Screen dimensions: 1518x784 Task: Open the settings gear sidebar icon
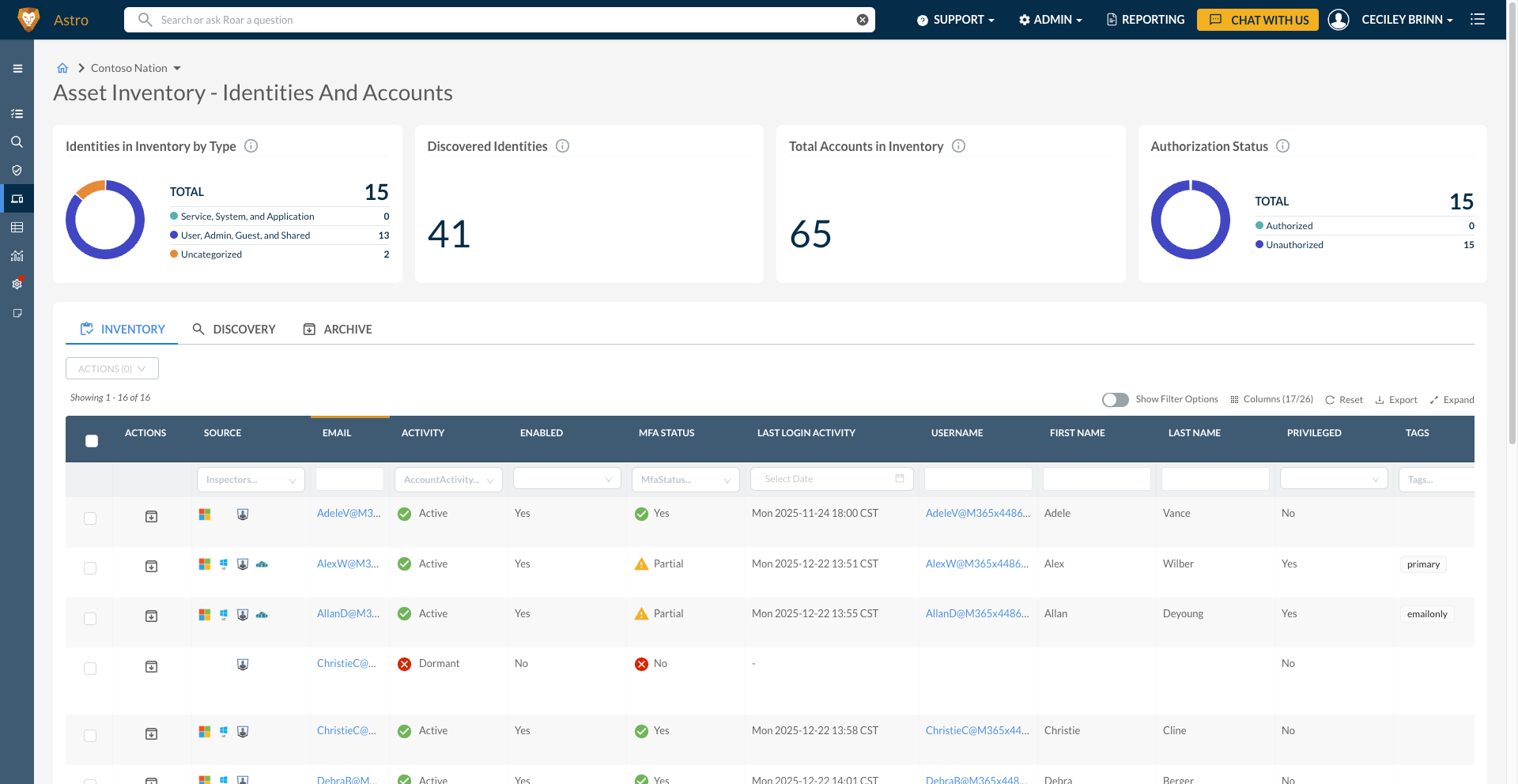tap(17, 284)
